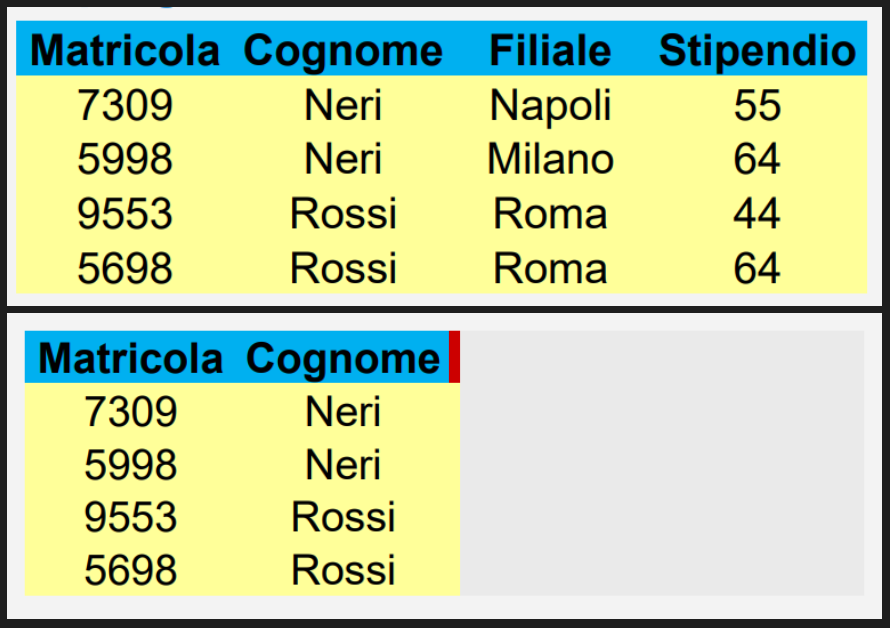This screenshot has width=890, height=628.
Task: Select the stipendio value 55
Action: [757, 105]
